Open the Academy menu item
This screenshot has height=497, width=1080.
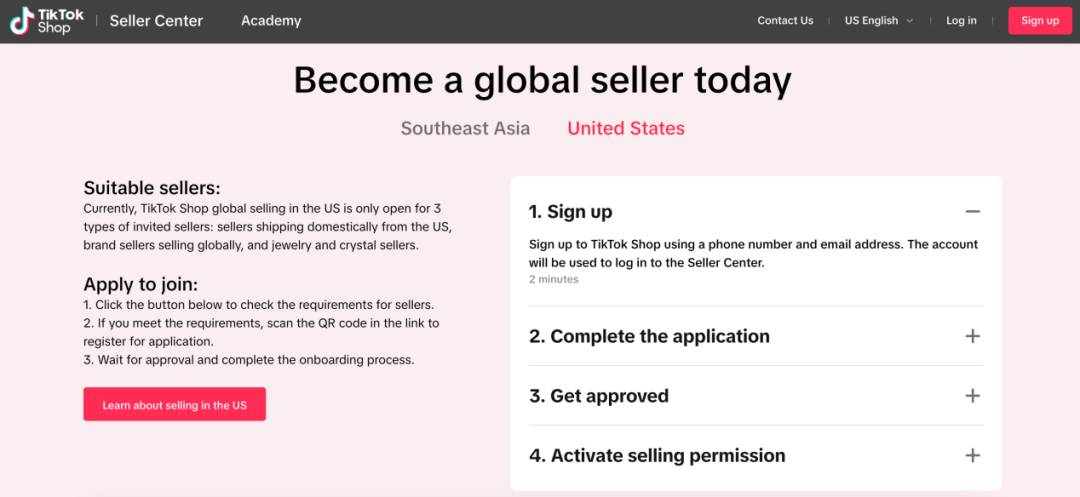coord(271,21)
